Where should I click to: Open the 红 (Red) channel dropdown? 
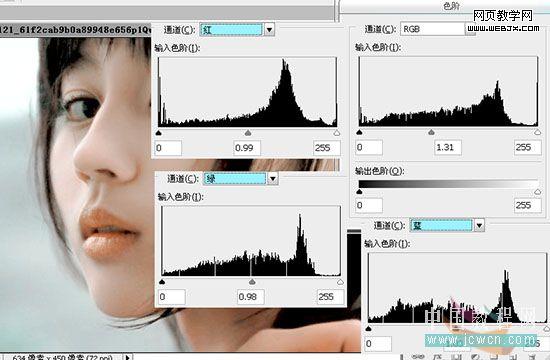click(269, 29)
